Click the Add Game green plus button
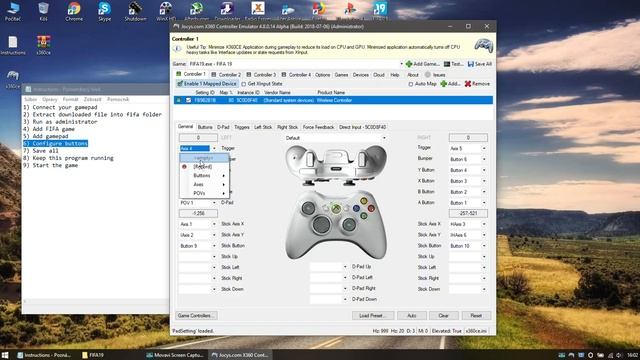 click(422, 64)
